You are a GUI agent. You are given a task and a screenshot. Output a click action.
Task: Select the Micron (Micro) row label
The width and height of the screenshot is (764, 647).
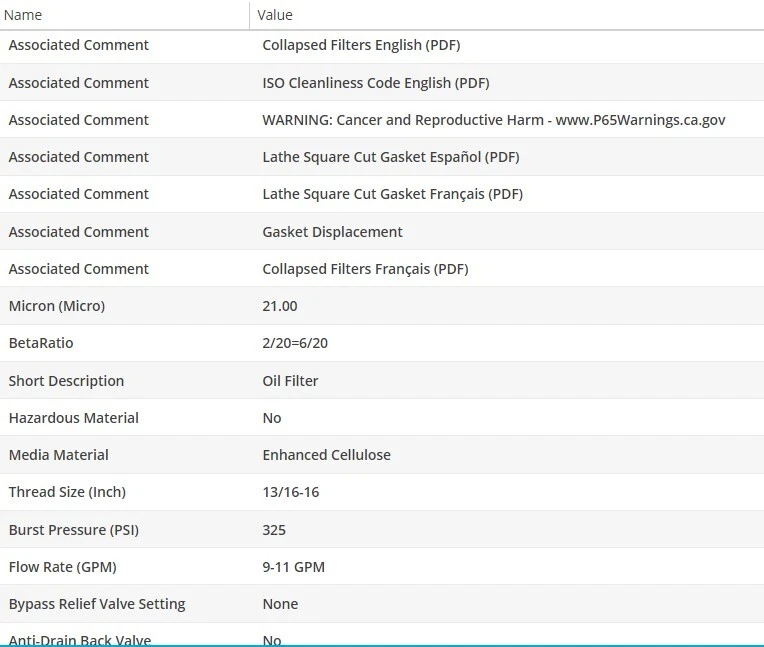[x=57, y=306]
